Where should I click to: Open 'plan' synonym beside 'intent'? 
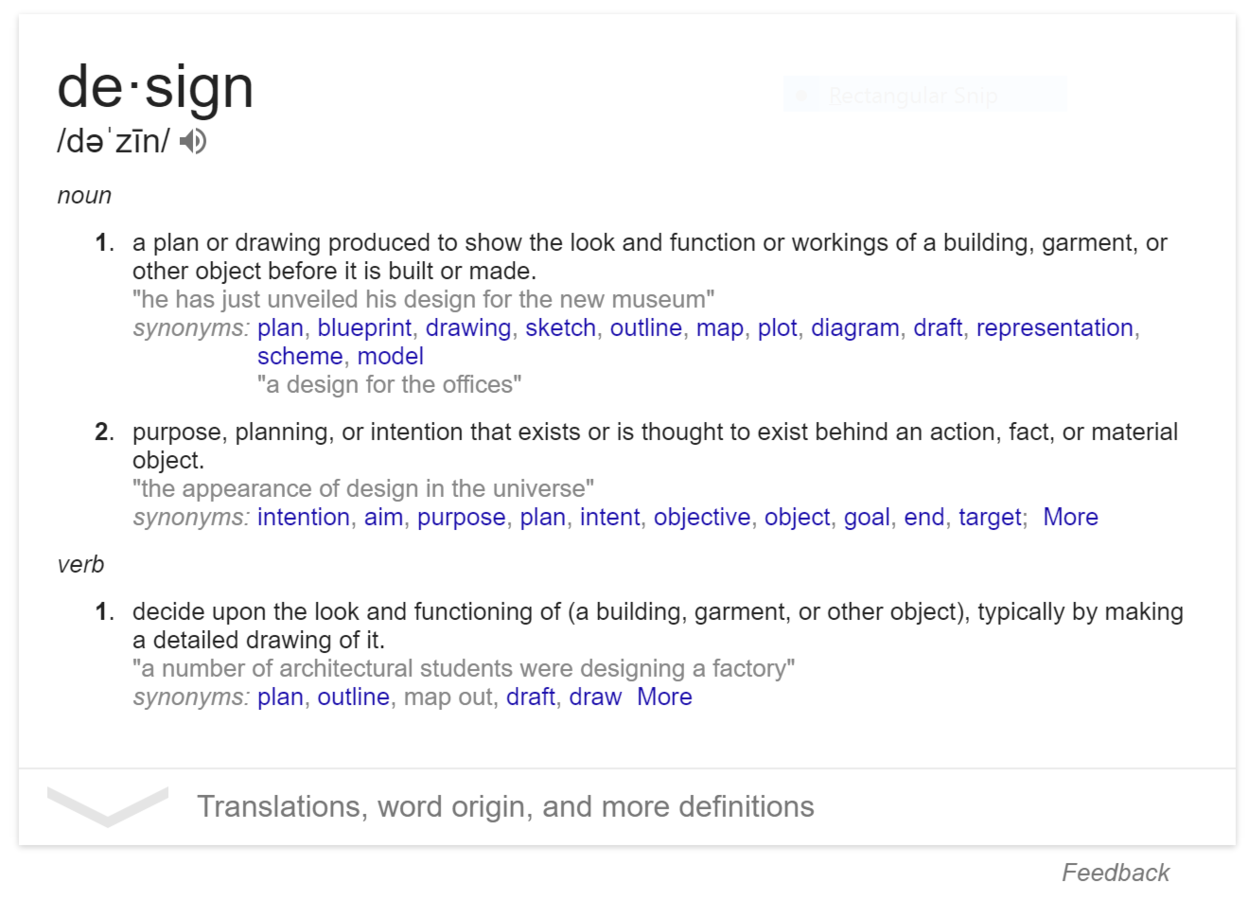pyautogui.click(x=543, y=517)
